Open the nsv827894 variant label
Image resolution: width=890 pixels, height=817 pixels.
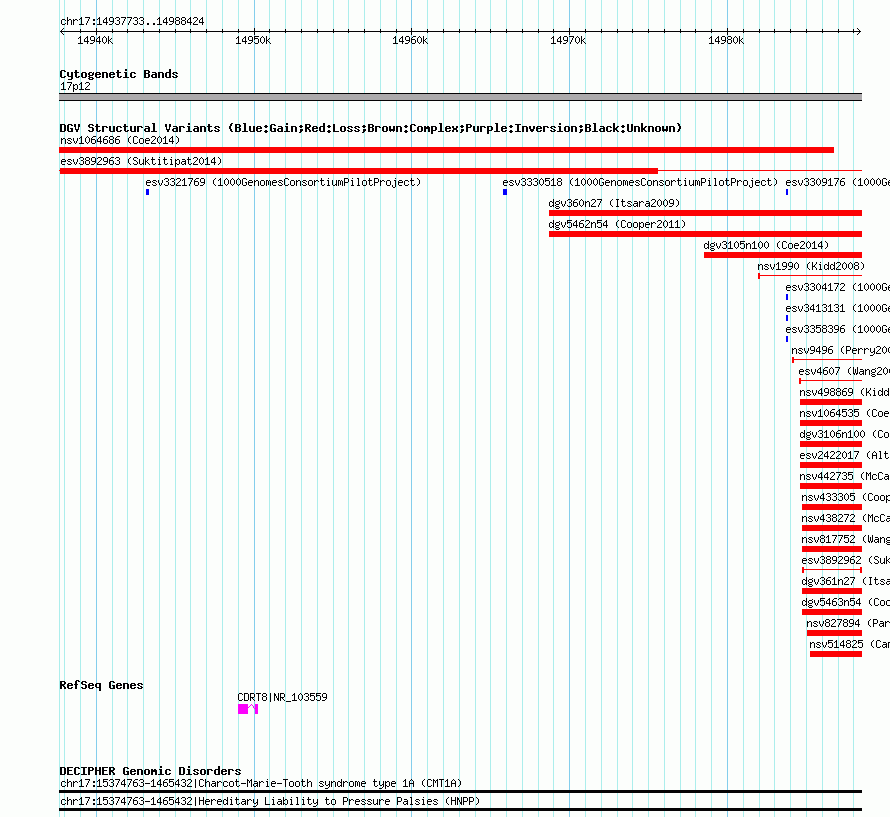(x=847, y=623)
